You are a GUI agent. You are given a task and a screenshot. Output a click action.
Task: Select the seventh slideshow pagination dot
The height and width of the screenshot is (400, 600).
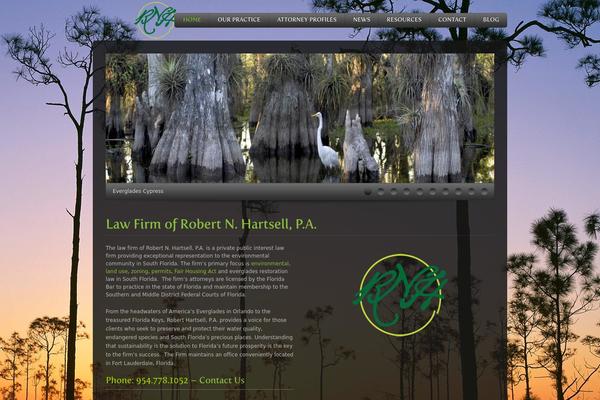click(445, 191)
